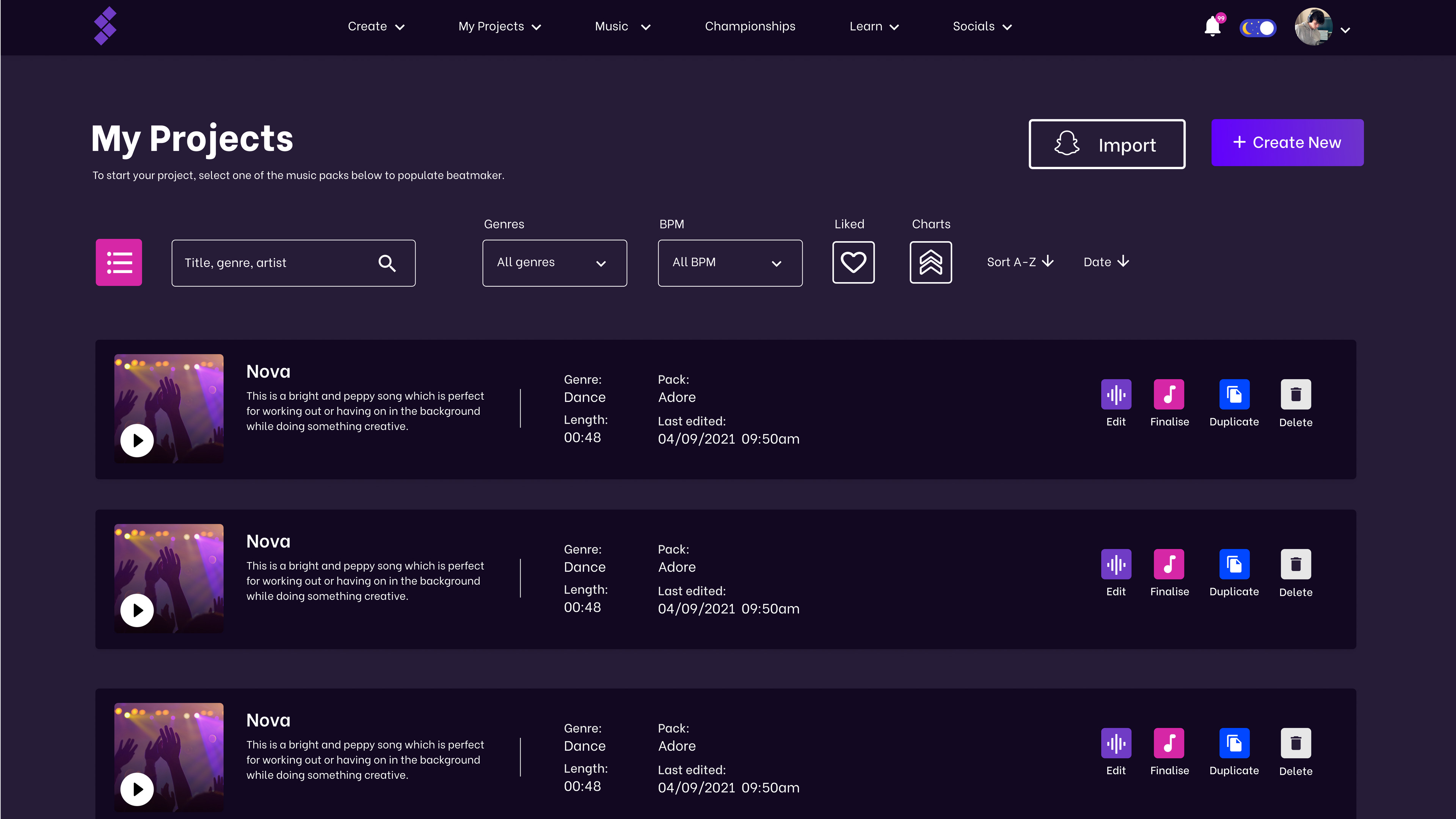The image size is (1456, 819).
Task: Open the All genres dropdown
Action: (554, 263)
